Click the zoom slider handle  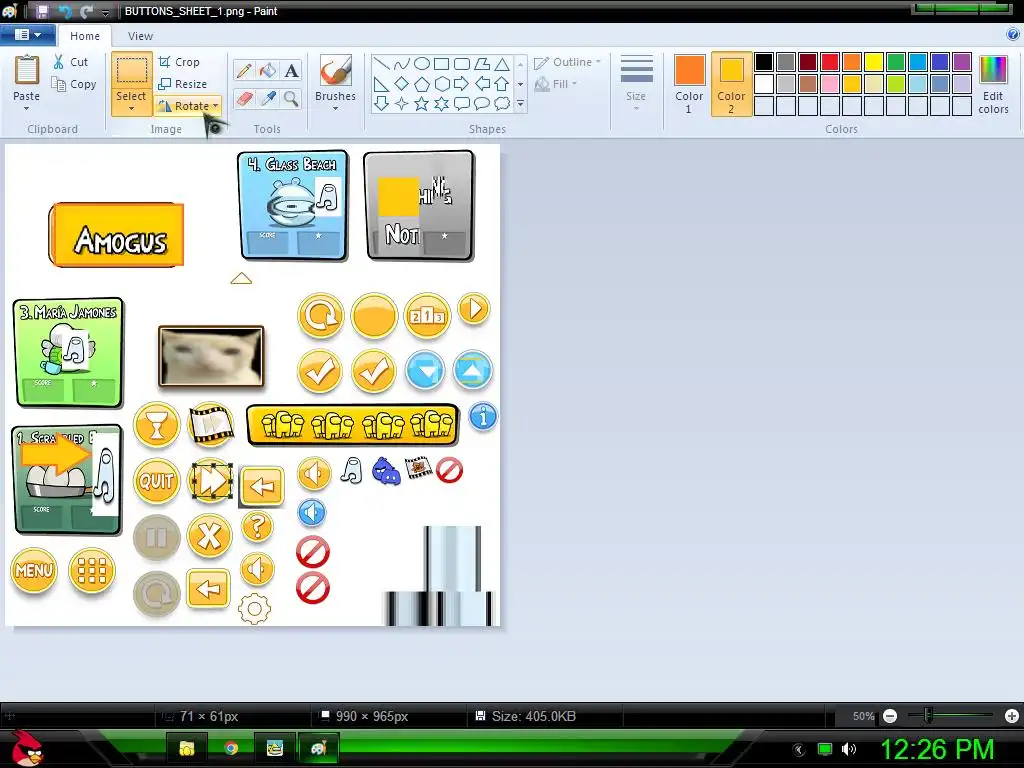pyautogui.click(x=928, y=716)
